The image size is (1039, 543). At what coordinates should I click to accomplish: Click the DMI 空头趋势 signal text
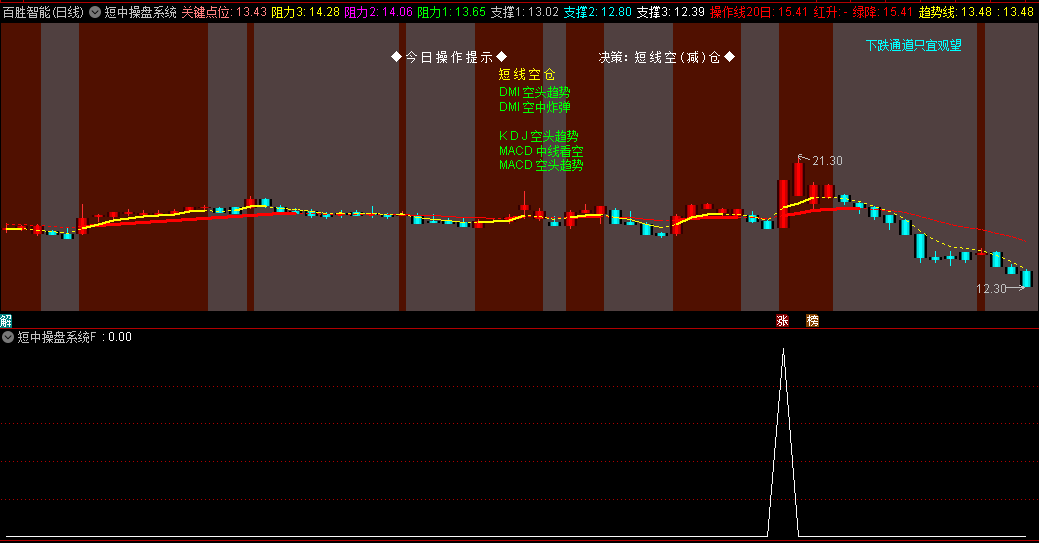[535, 92]
